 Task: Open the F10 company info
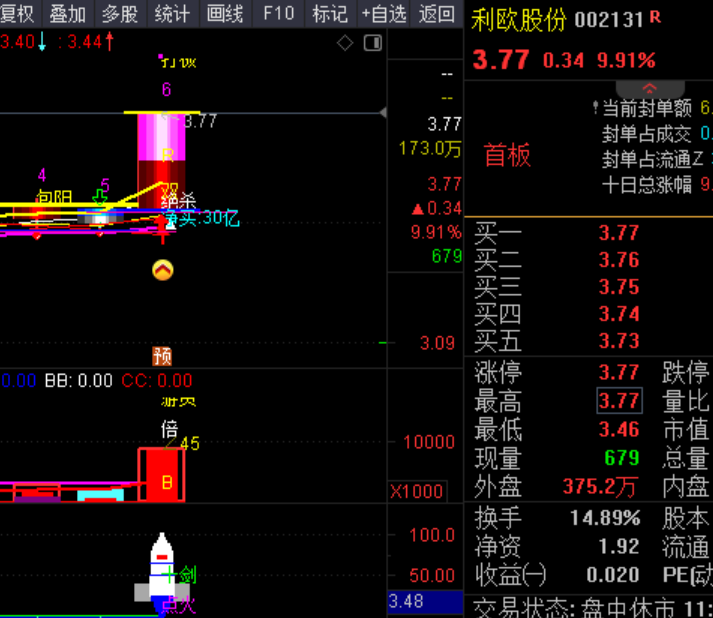point(278,14)
